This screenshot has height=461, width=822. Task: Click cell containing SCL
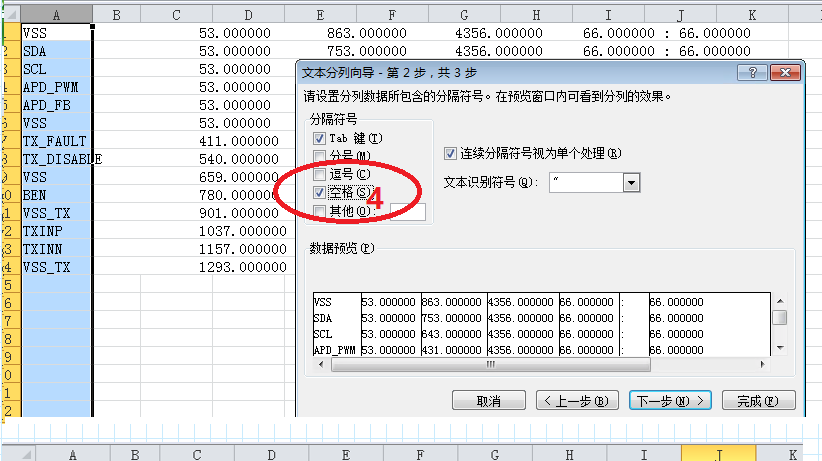[56, 69]
